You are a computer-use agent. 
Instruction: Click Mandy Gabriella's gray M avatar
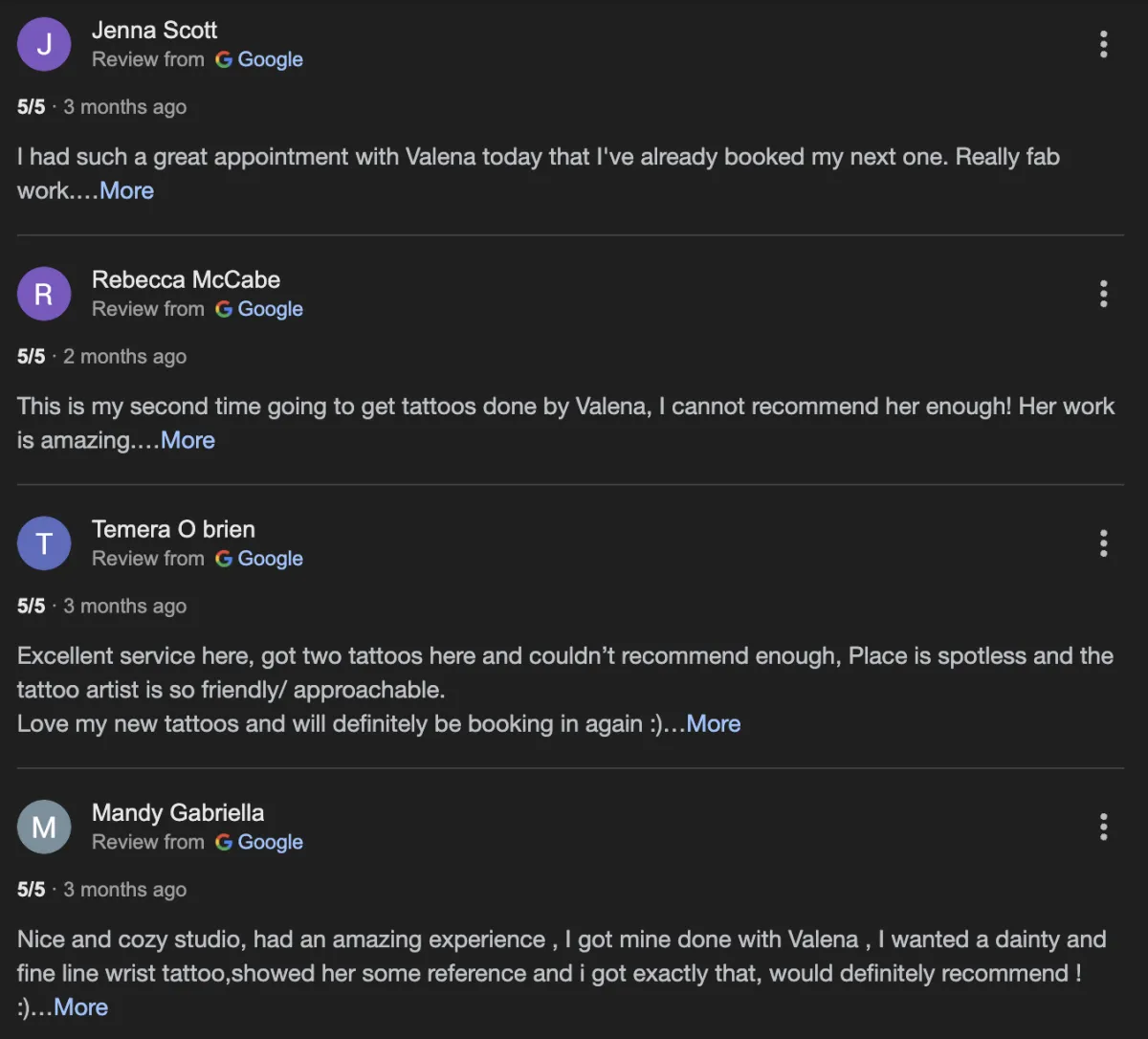coord(44,827)
